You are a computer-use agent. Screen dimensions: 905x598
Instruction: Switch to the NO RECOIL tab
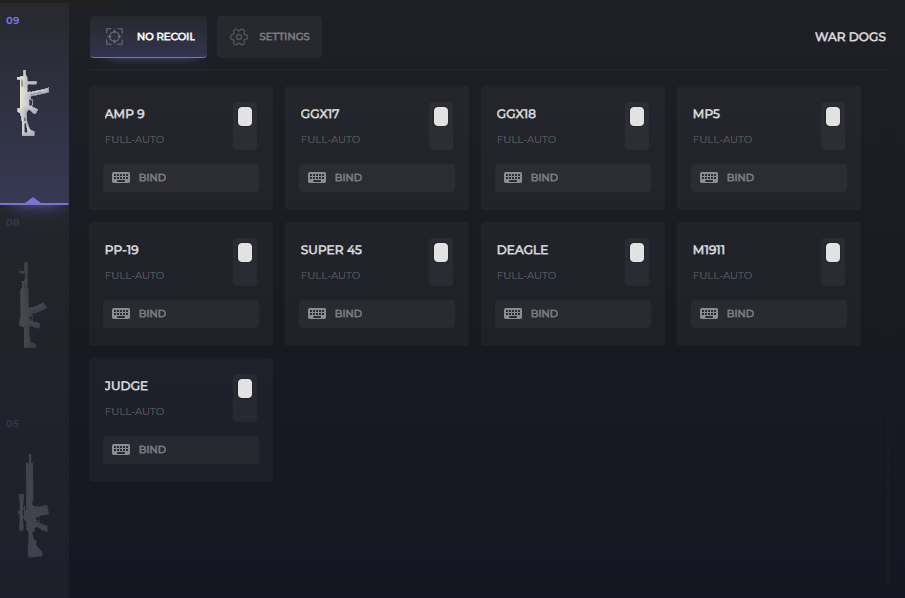148,37
